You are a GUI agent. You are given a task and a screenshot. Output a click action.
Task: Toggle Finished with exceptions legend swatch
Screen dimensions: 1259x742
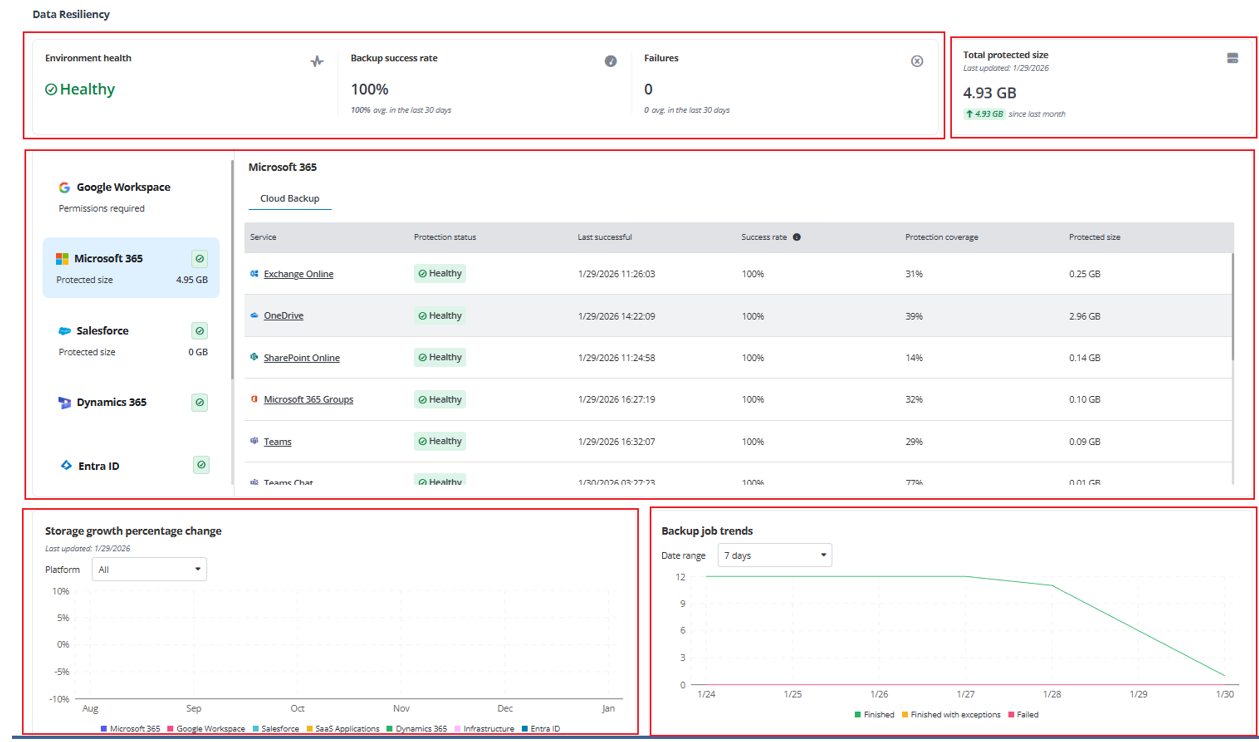(x=905, y=715)
